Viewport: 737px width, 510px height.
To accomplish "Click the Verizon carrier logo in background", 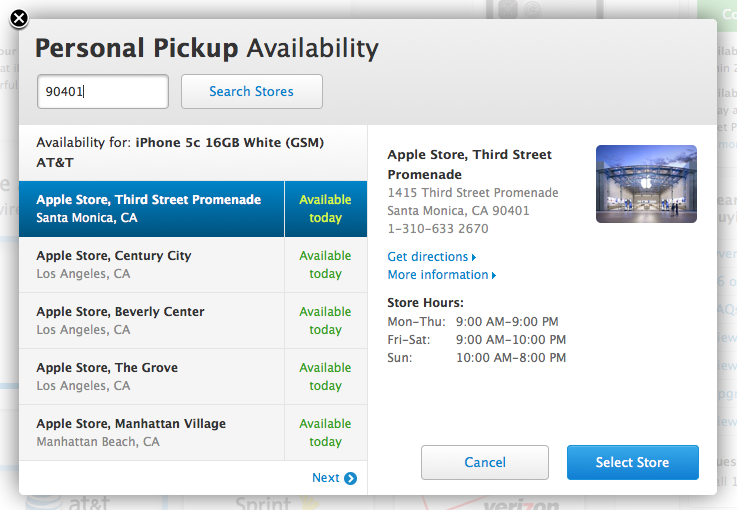I will (x=520, y=503).
